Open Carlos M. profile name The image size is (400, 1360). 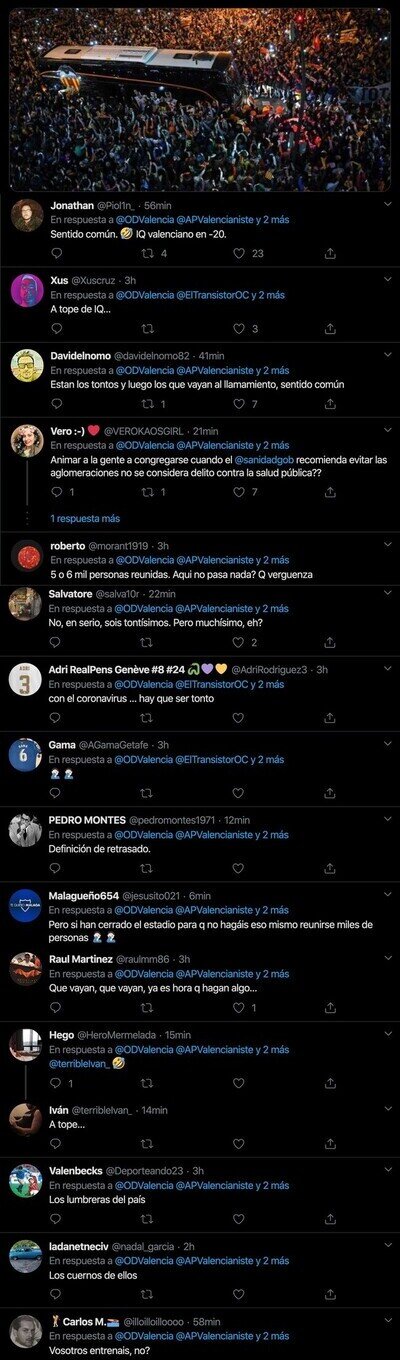click(84, 1321)
